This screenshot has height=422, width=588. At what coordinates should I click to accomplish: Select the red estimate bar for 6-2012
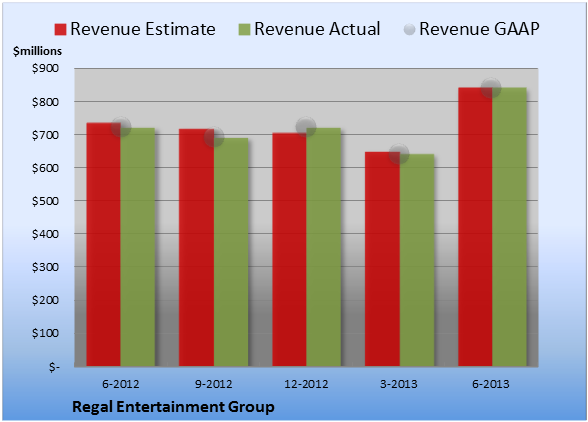click(x=104, y=244)
